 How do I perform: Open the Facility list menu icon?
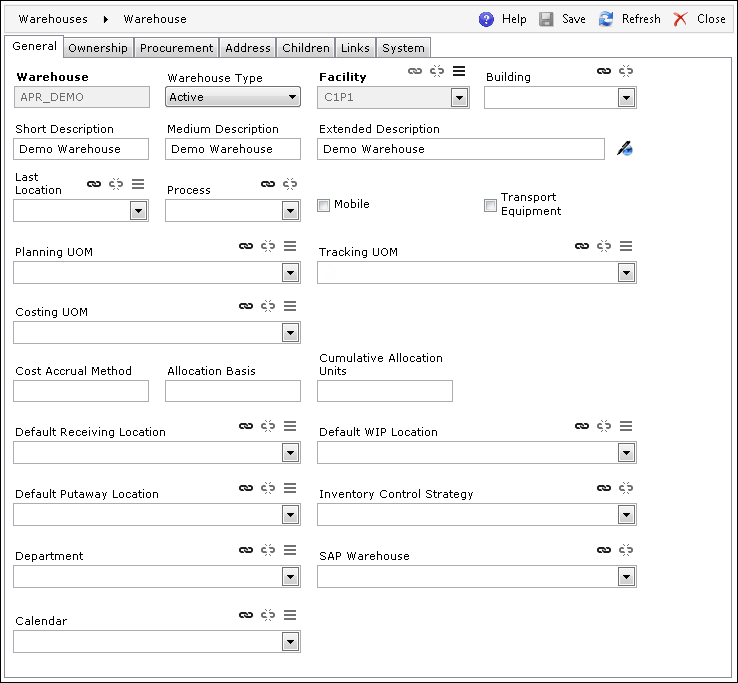(459, 71)
